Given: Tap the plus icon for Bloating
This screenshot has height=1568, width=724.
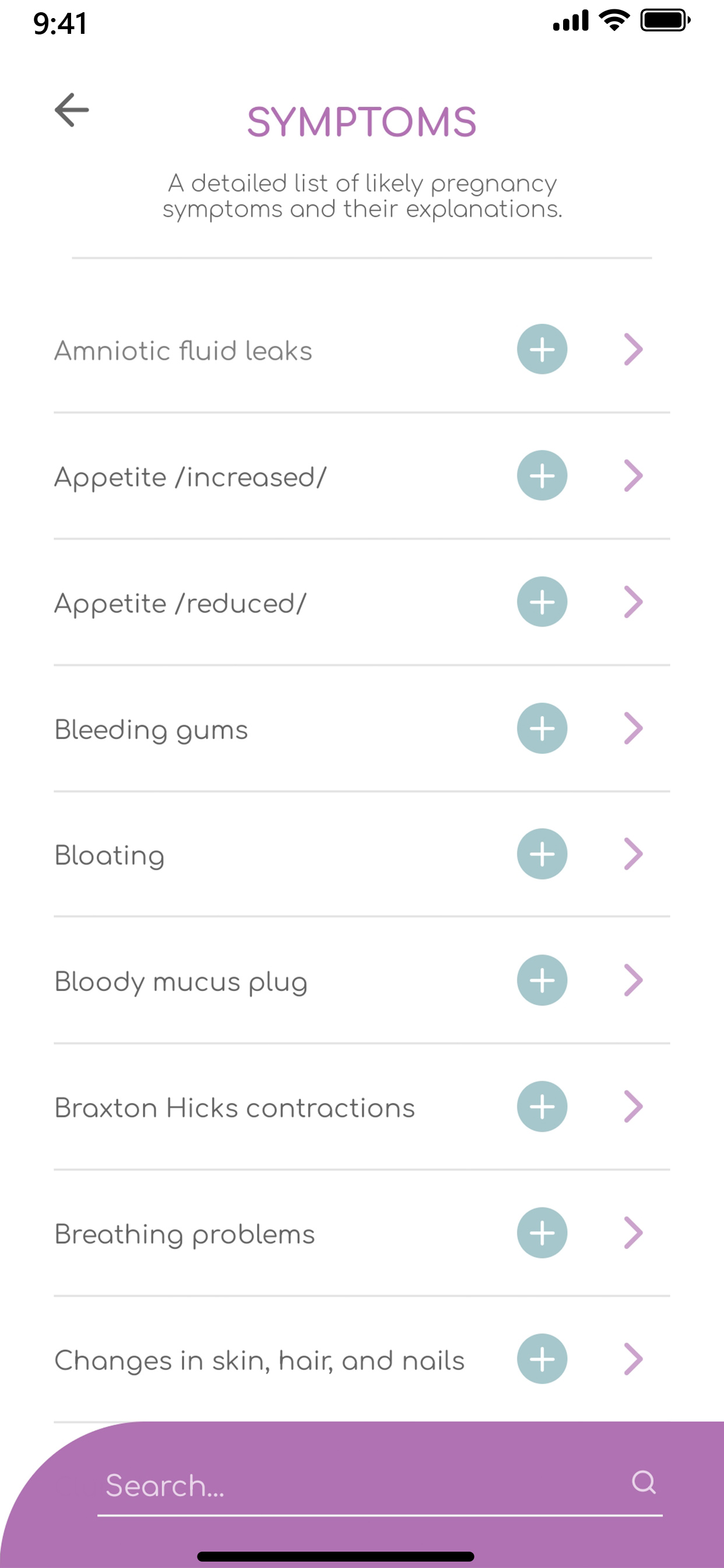Looking at the screenshot, I should tap(542, 854).
